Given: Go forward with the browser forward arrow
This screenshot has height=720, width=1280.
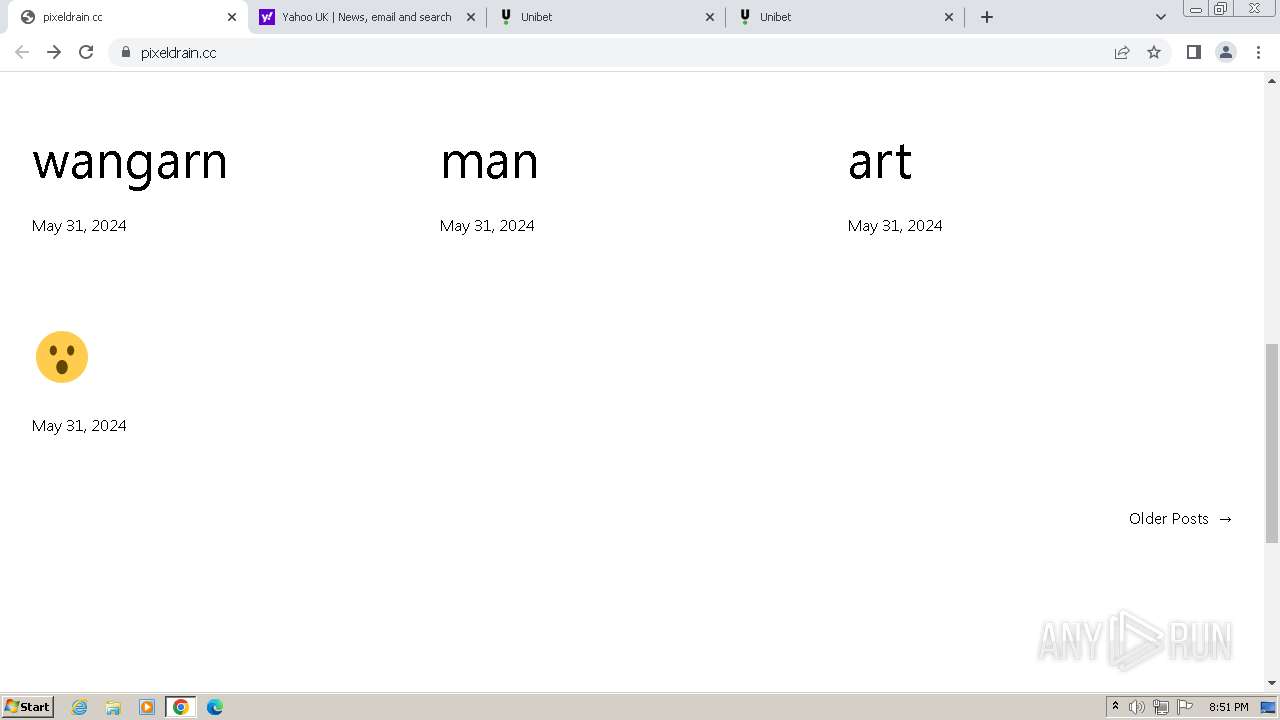Looking at the screenshot, I should click(54, 52).
